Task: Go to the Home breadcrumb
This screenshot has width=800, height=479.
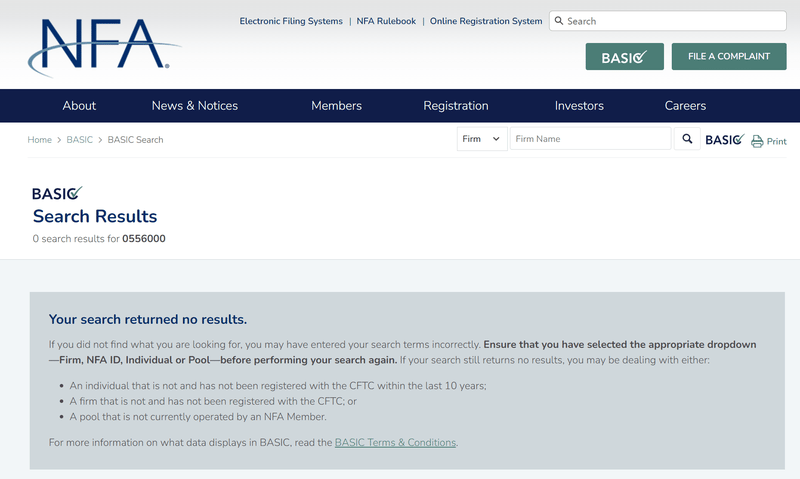Action: 39,140
